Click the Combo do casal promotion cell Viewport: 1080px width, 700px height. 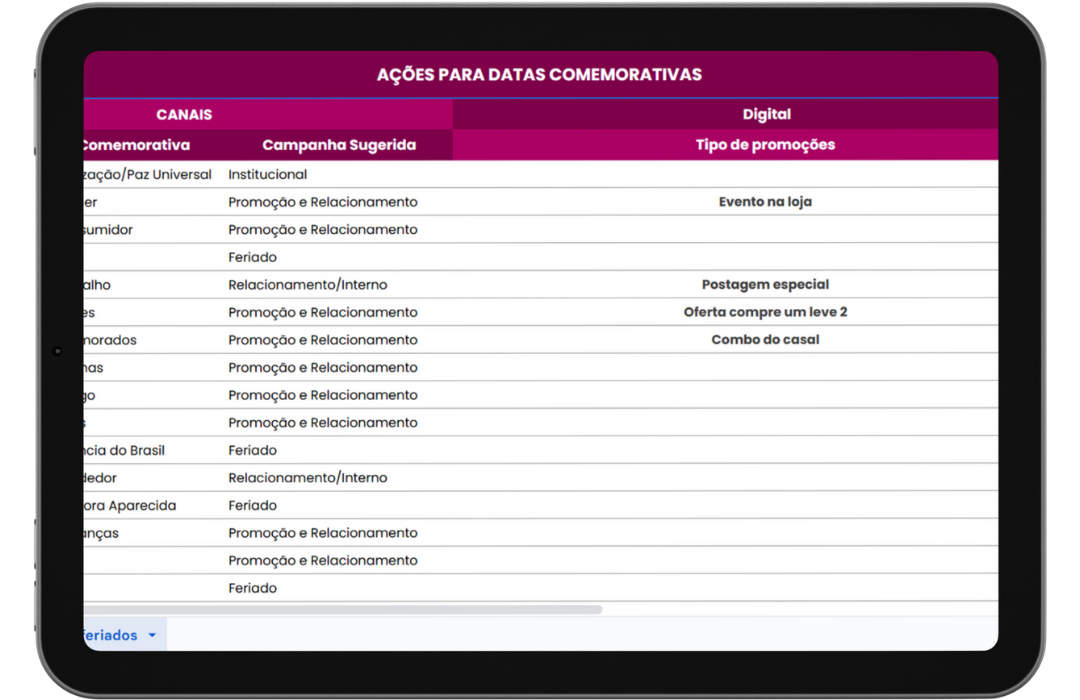(x=765, y=340)
